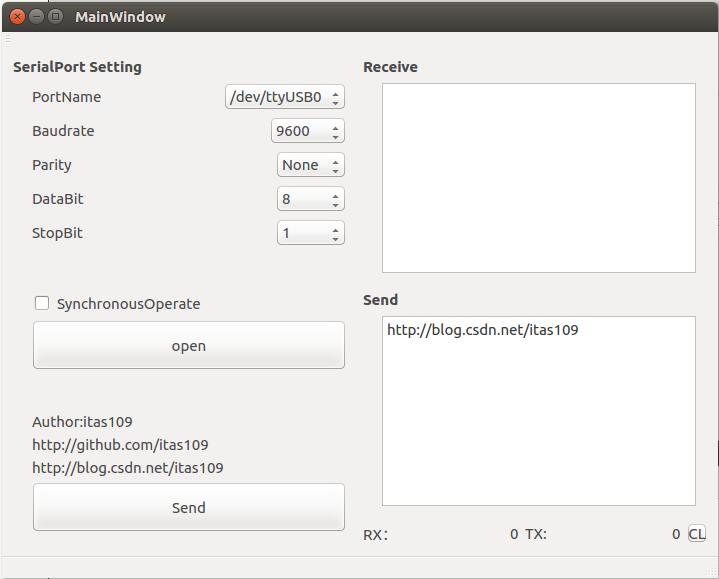This screenshot has width=719, height=579.
Task: Click the Baudrate label
Action: coord(63,131)
